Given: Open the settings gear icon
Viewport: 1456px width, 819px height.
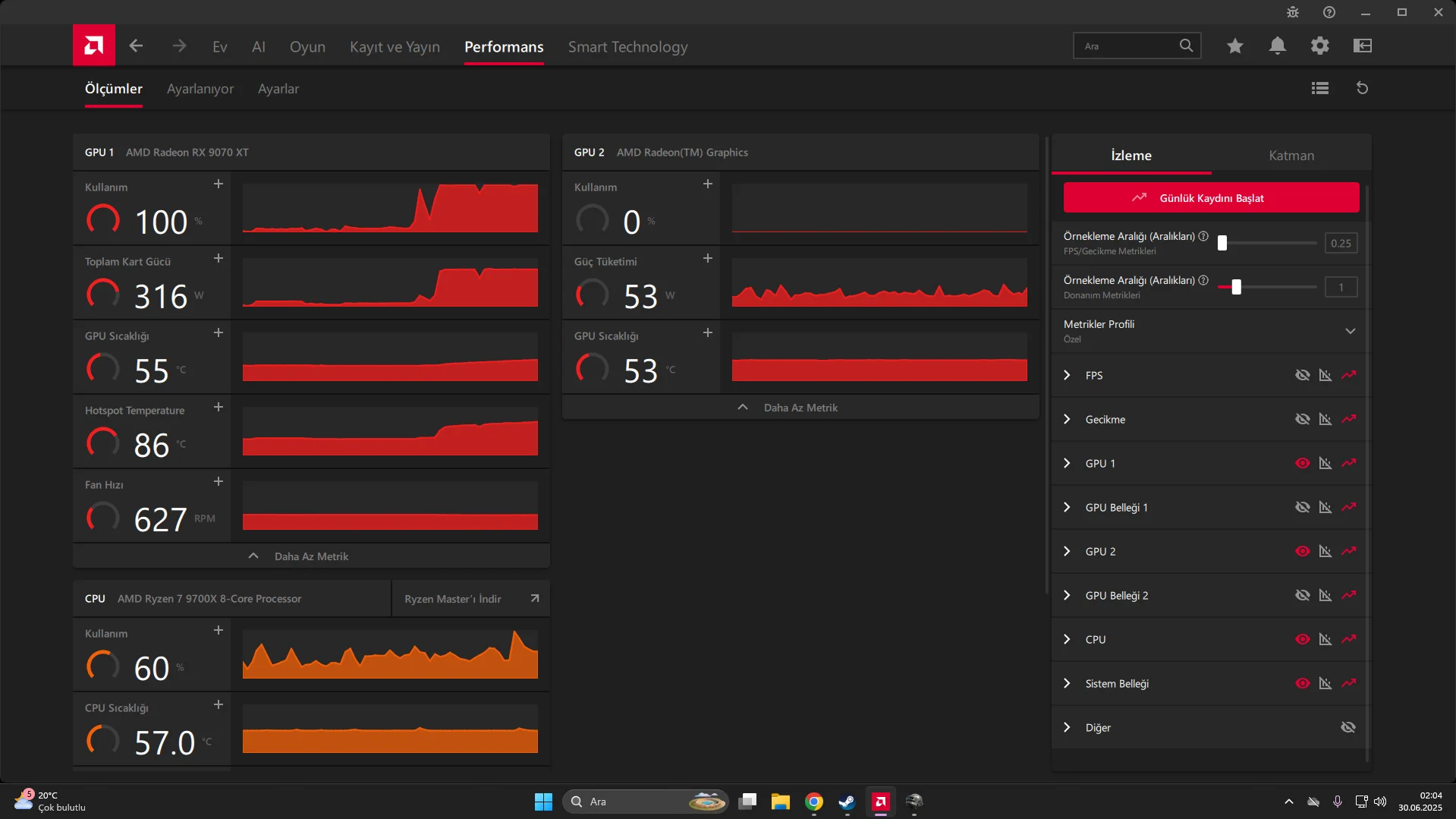Looking at the screenshot, I should coord(1319,46).
